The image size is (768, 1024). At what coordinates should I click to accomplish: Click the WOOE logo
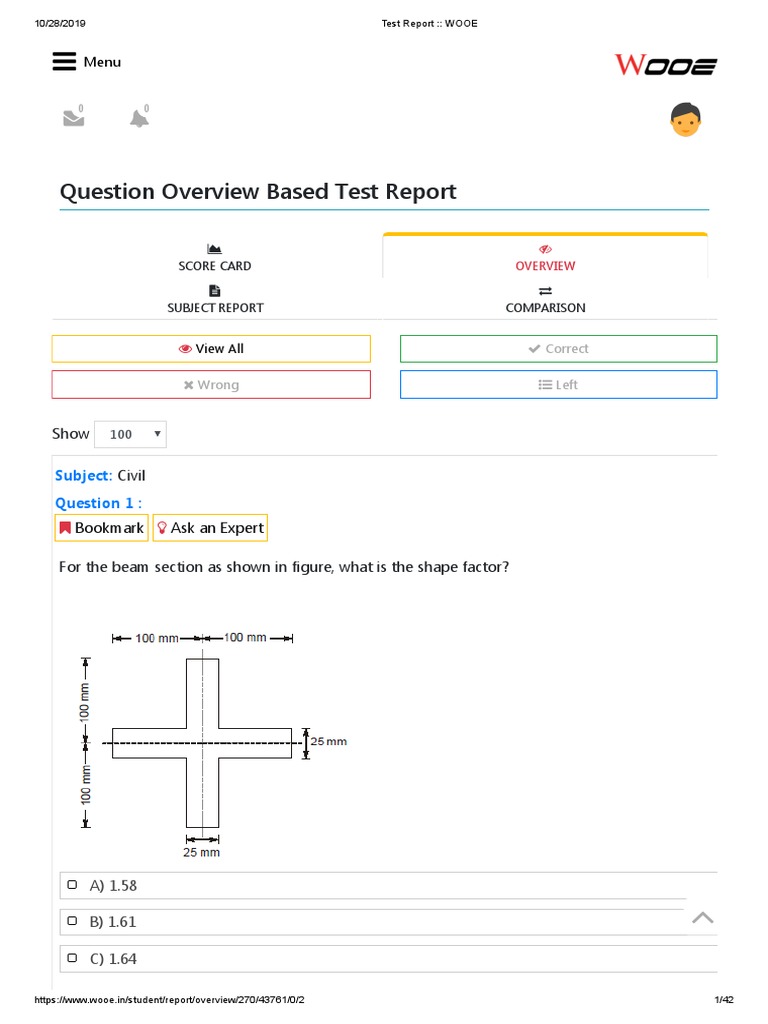665,66
